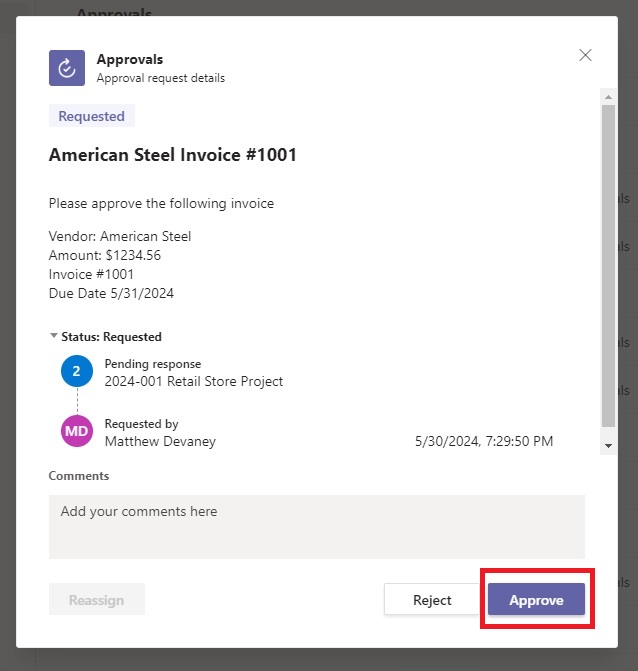
Task: Click the Reject button
Action: pyautogui.click(x=432, y=600)
